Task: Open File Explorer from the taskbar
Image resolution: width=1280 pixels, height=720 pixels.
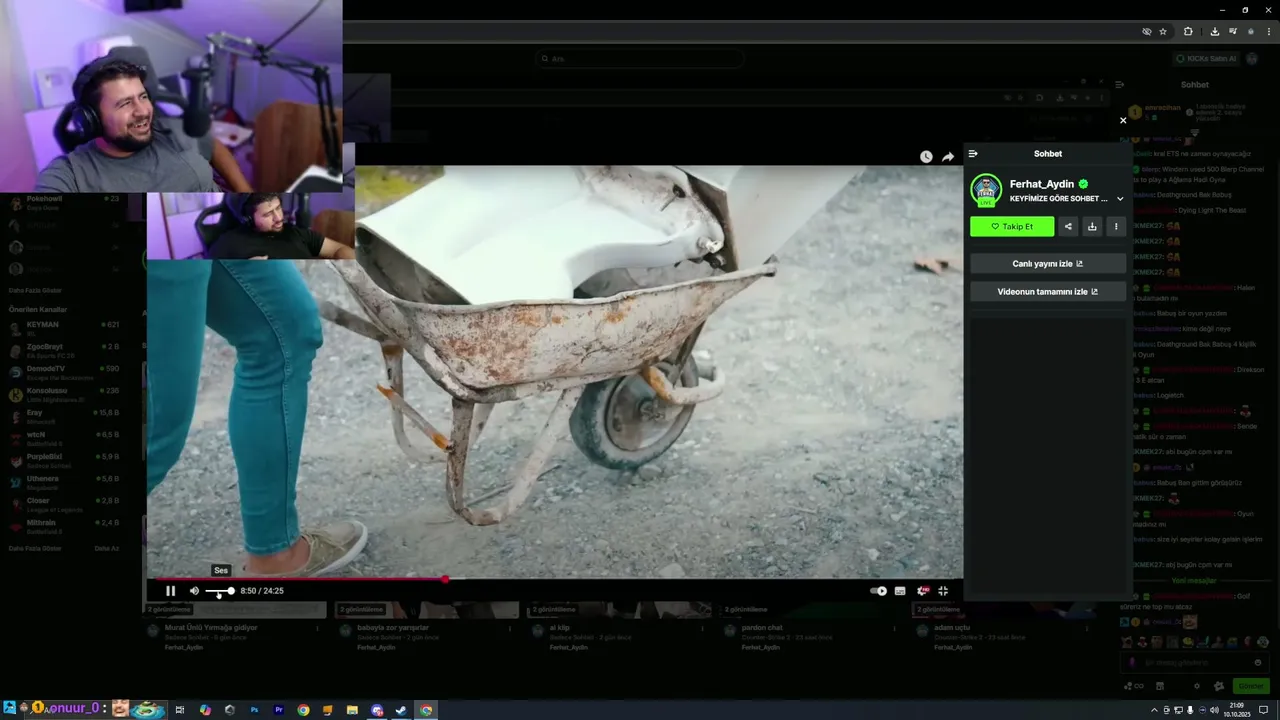Action: 352,710
